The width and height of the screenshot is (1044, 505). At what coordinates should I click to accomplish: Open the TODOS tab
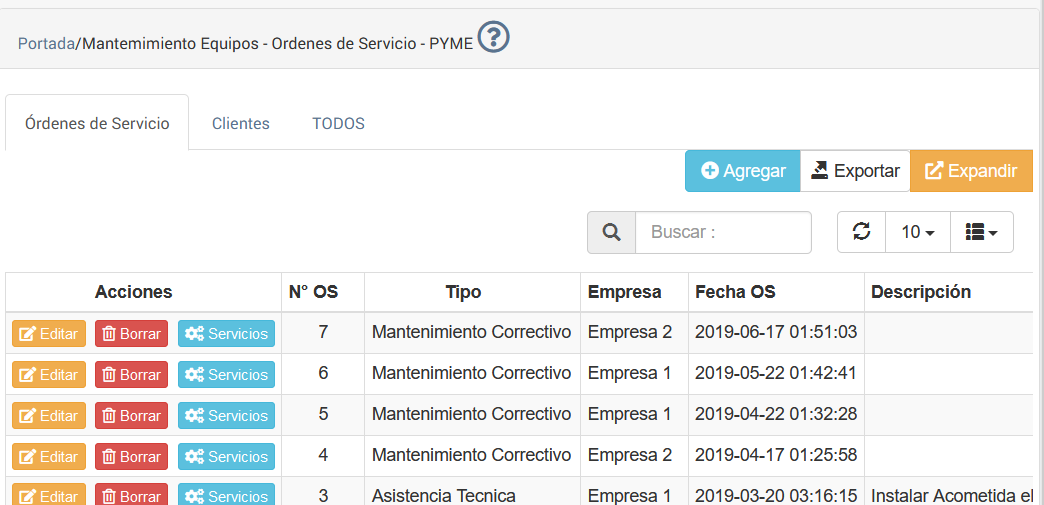(338, 124)
